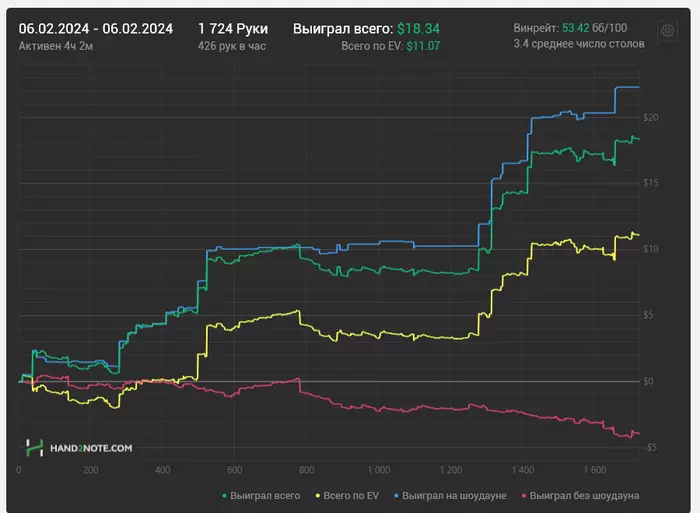Click the 1 600 hands axis label
Viewport: 700px width, 513px height.
click(x=595, y=470)
